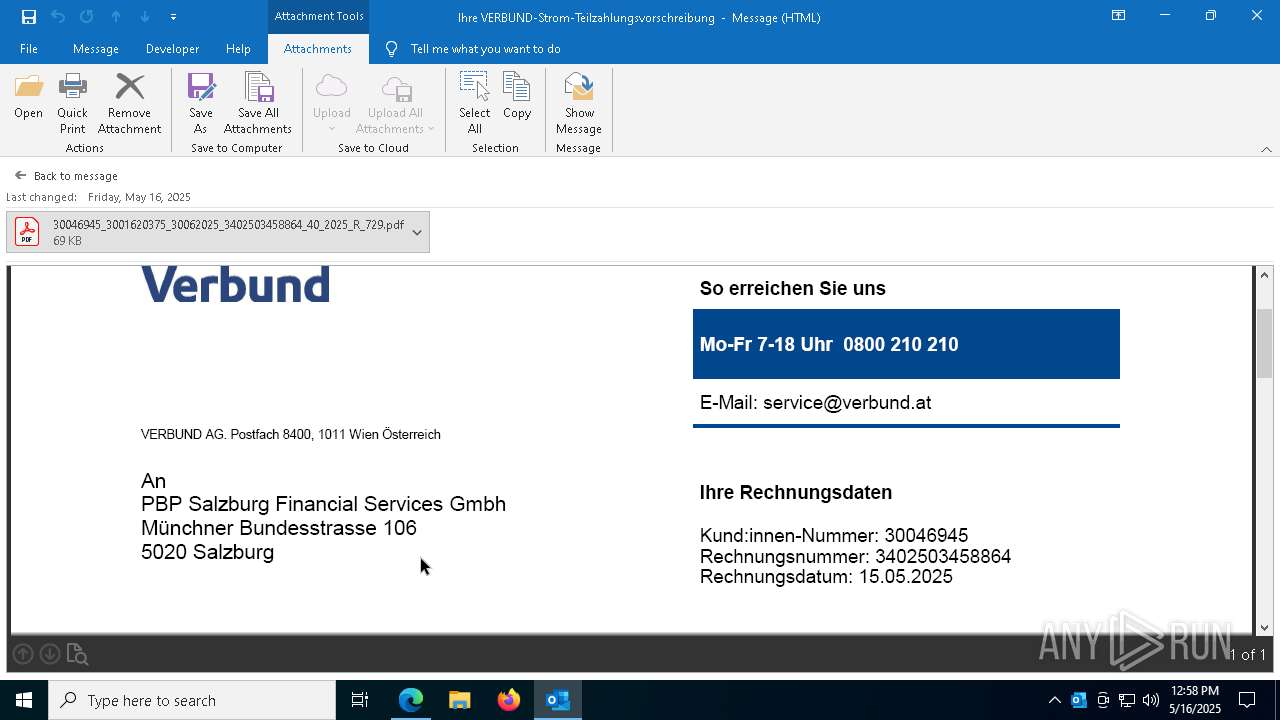Click Save As for the attachment

coord(200,104)
